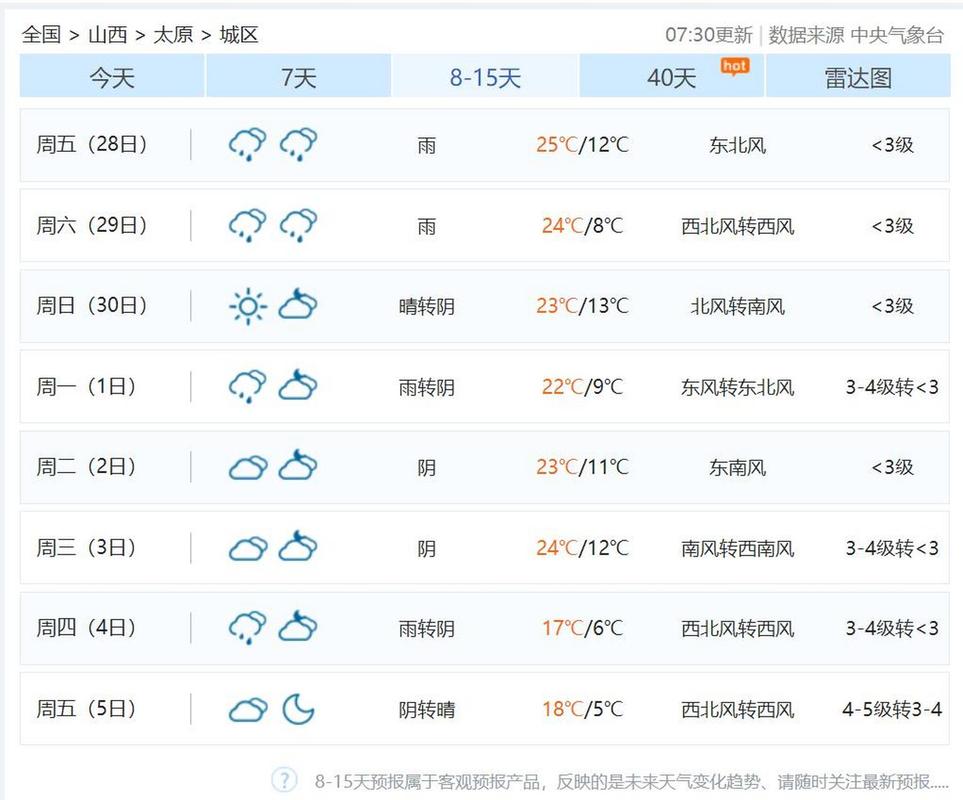
Task: Click the 南风转西南风 wind text
Action: coord(738,548)
